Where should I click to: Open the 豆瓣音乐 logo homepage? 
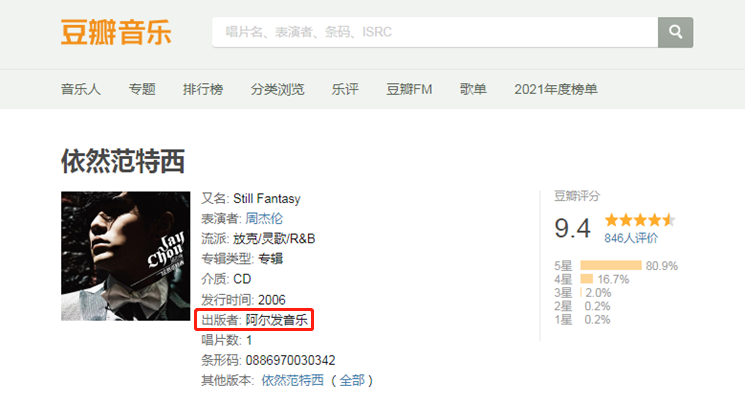(x=116, y=33)
